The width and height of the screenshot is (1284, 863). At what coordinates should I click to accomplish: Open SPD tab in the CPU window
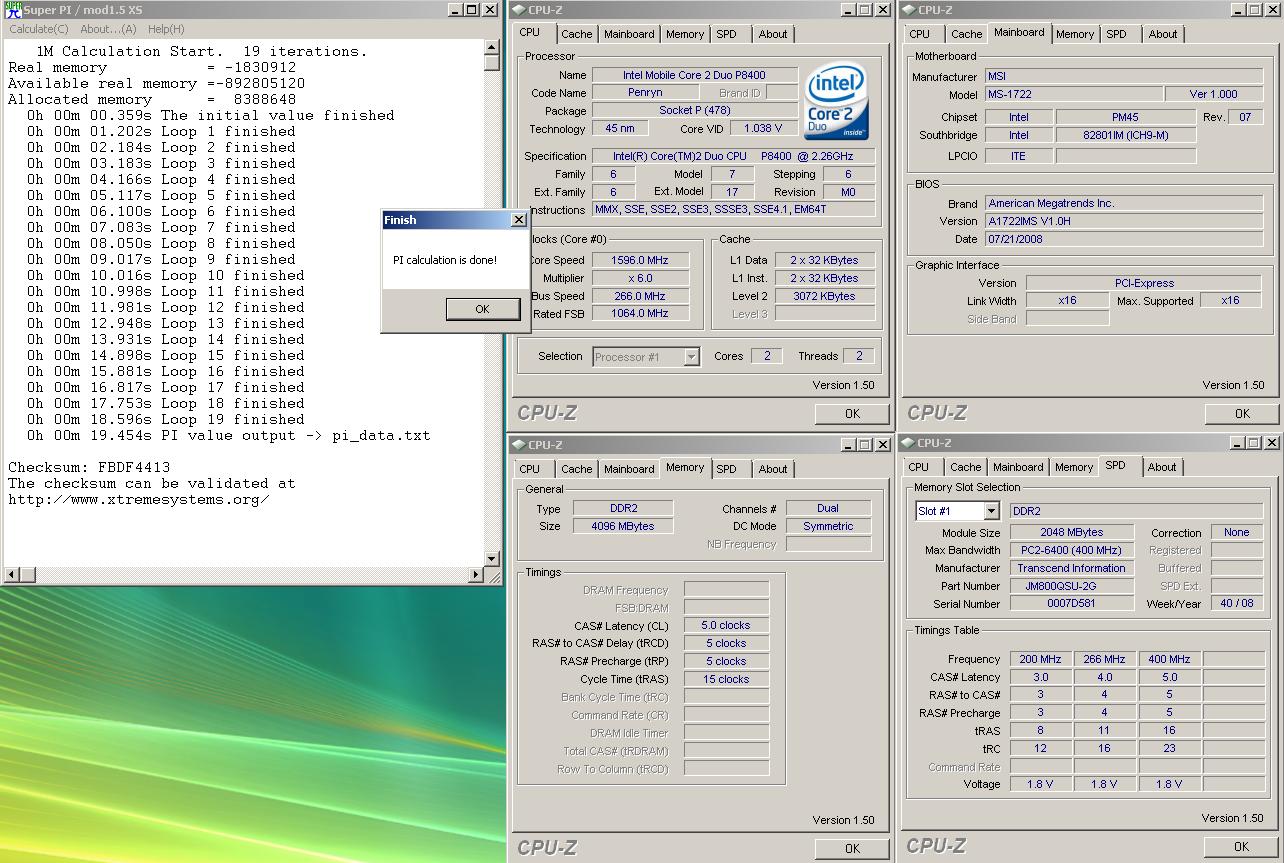(x=727, y=34)
